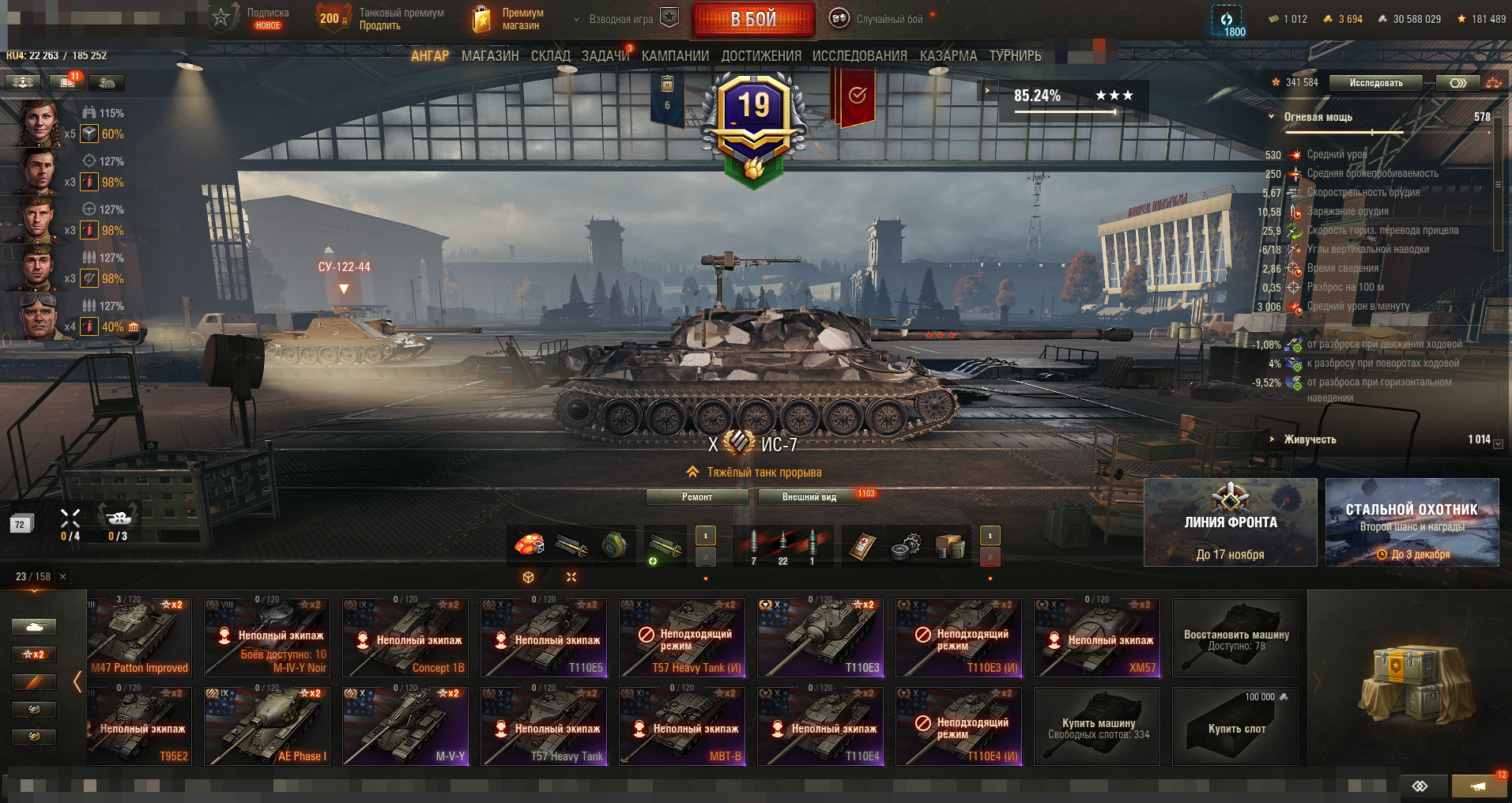The height and width of the screenshot is (803, 1512).
Task: Switch to the МАГАЗИН tab
Action: click(490, 56)
